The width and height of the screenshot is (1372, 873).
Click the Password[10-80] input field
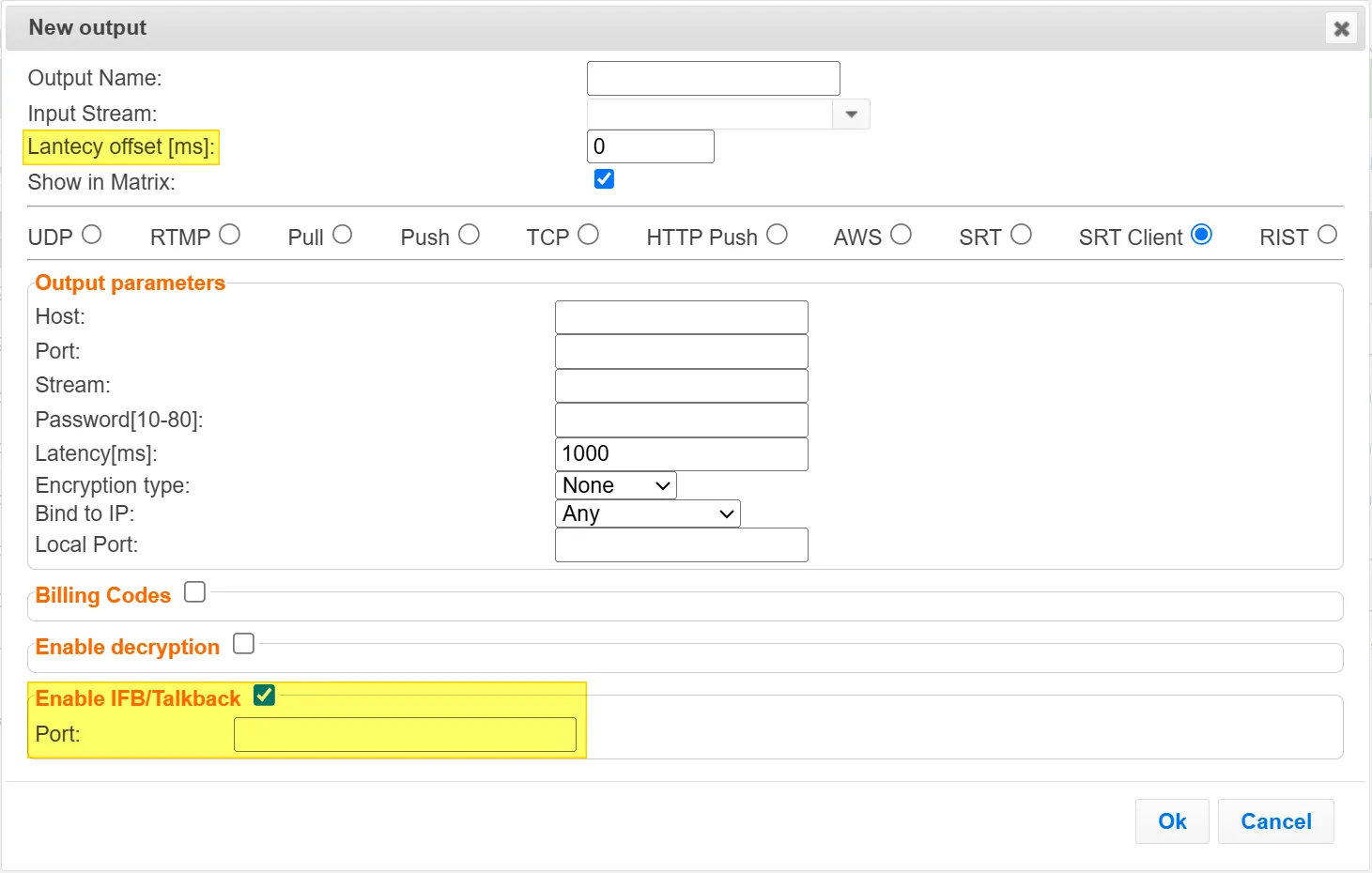tap(681, 420)
